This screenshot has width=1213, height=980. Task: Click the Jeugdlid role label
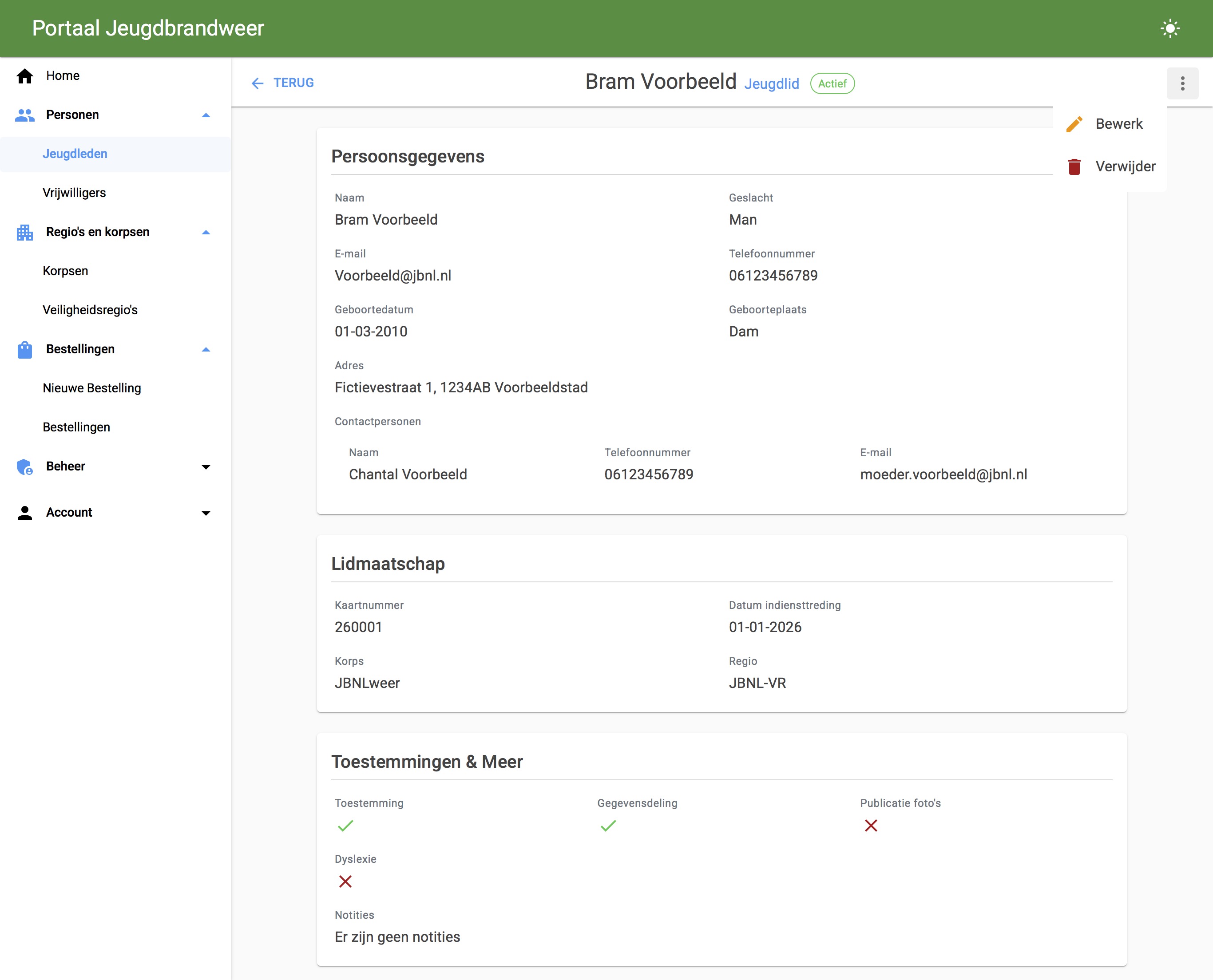(x=771, y=84)
